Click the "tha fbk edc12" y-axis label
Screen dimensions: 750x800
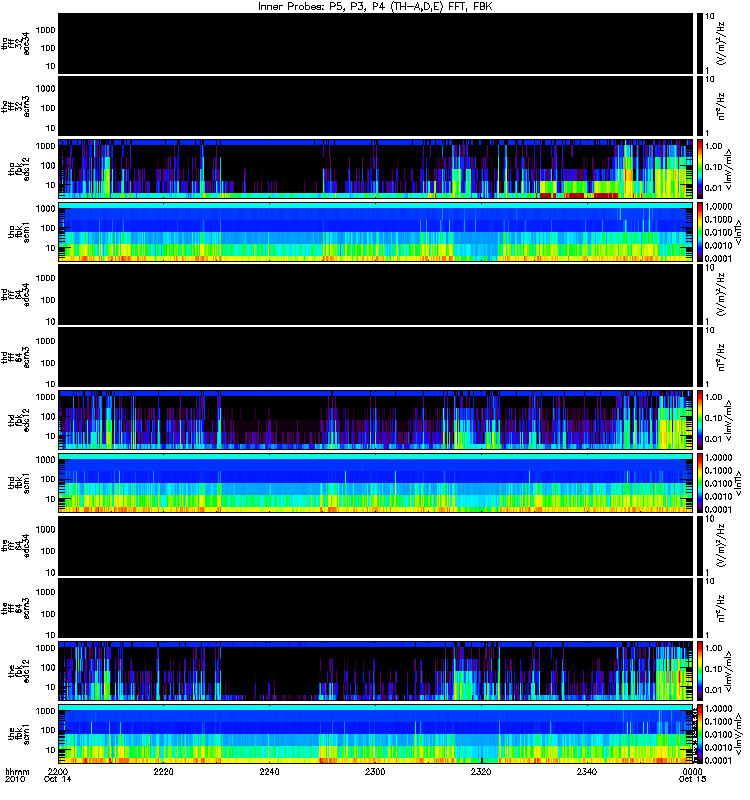point(19,169)
